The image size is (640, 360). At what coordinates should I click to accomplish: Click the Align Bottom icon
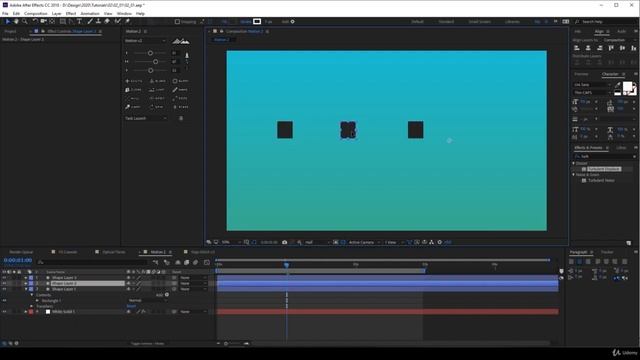tap(633, 48)
